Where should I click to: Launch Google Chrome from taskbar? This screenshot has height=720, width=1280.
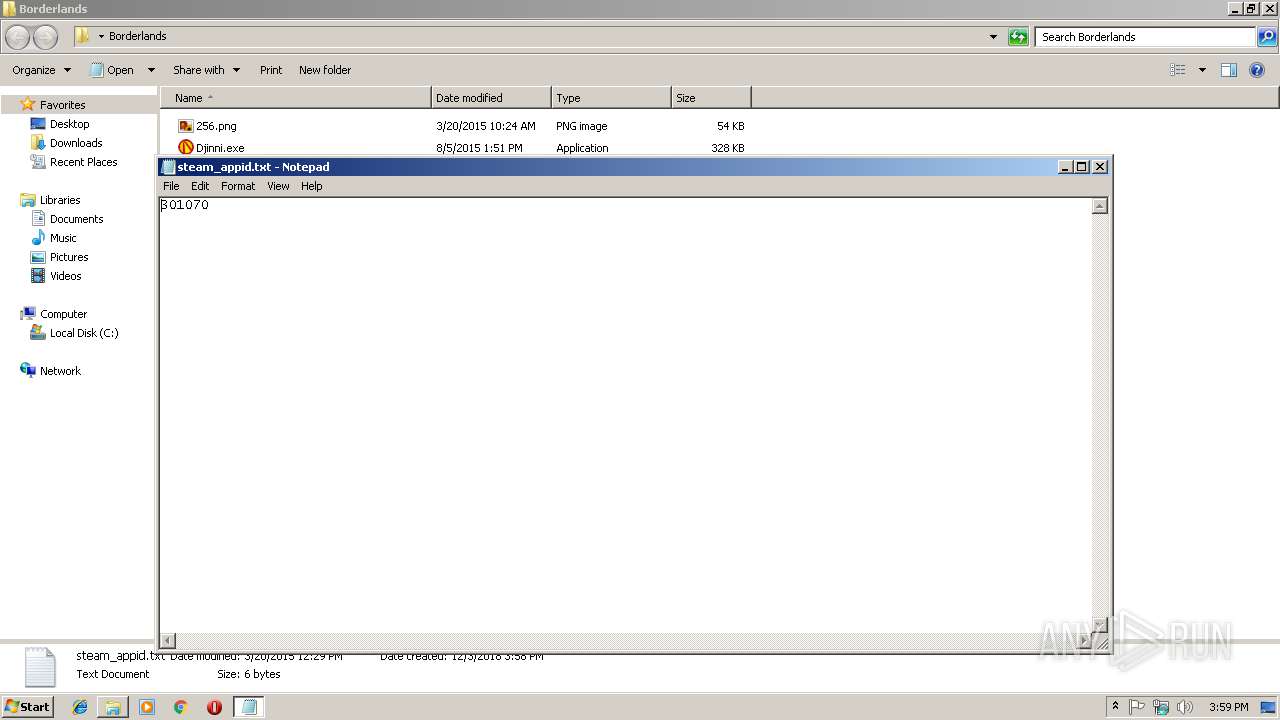coord(180,707)
